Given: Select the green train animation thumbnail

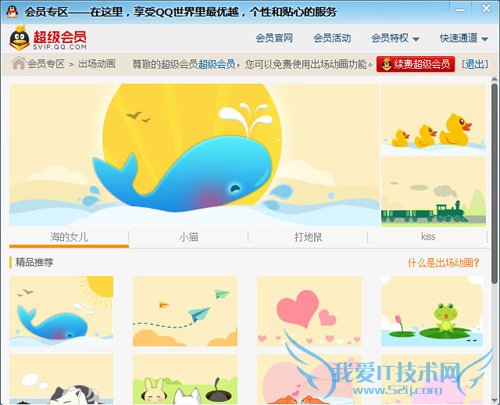Looking at the screenshot, I should pos(433,191).
